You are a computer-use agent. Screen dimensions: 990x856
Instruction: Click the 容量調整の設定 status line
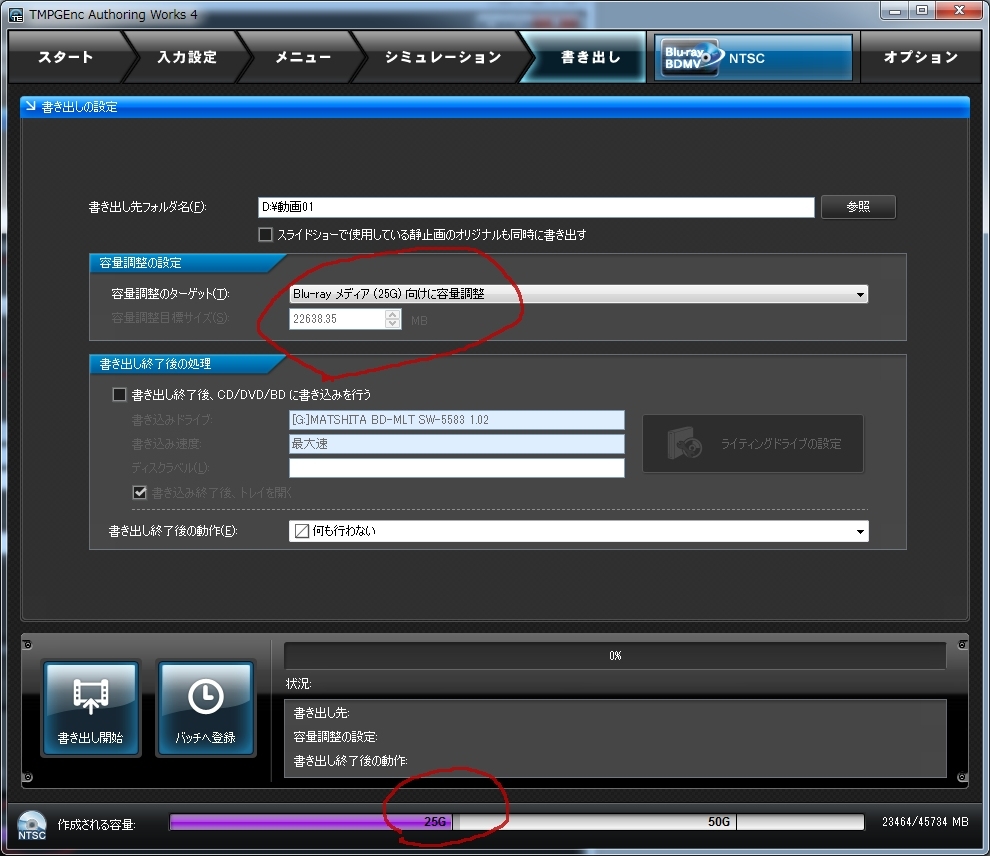click(x=335, y=737)
